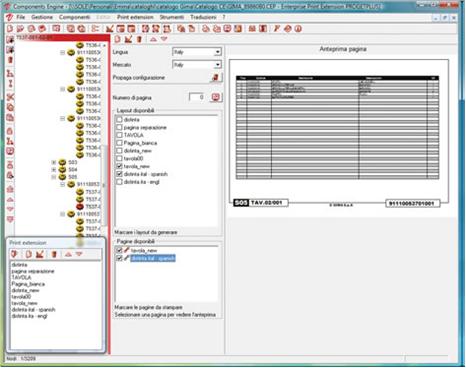Open the Lingua dropdown
466x368 pixels.
click(x=217, y=52)
